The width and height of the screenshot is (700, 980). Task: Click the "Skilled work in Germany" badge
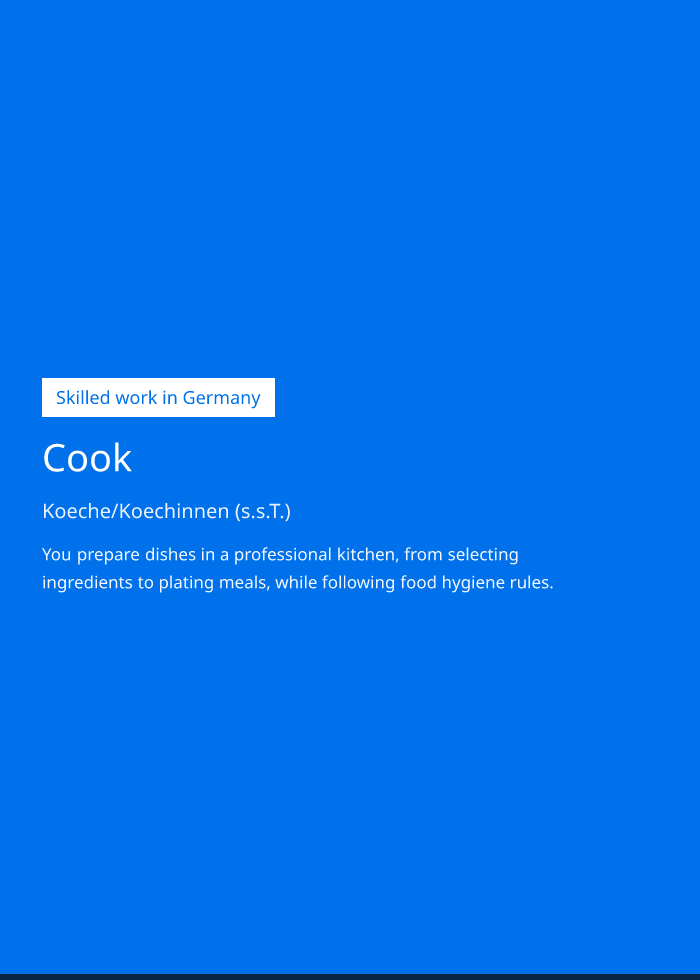coord(158,398)
